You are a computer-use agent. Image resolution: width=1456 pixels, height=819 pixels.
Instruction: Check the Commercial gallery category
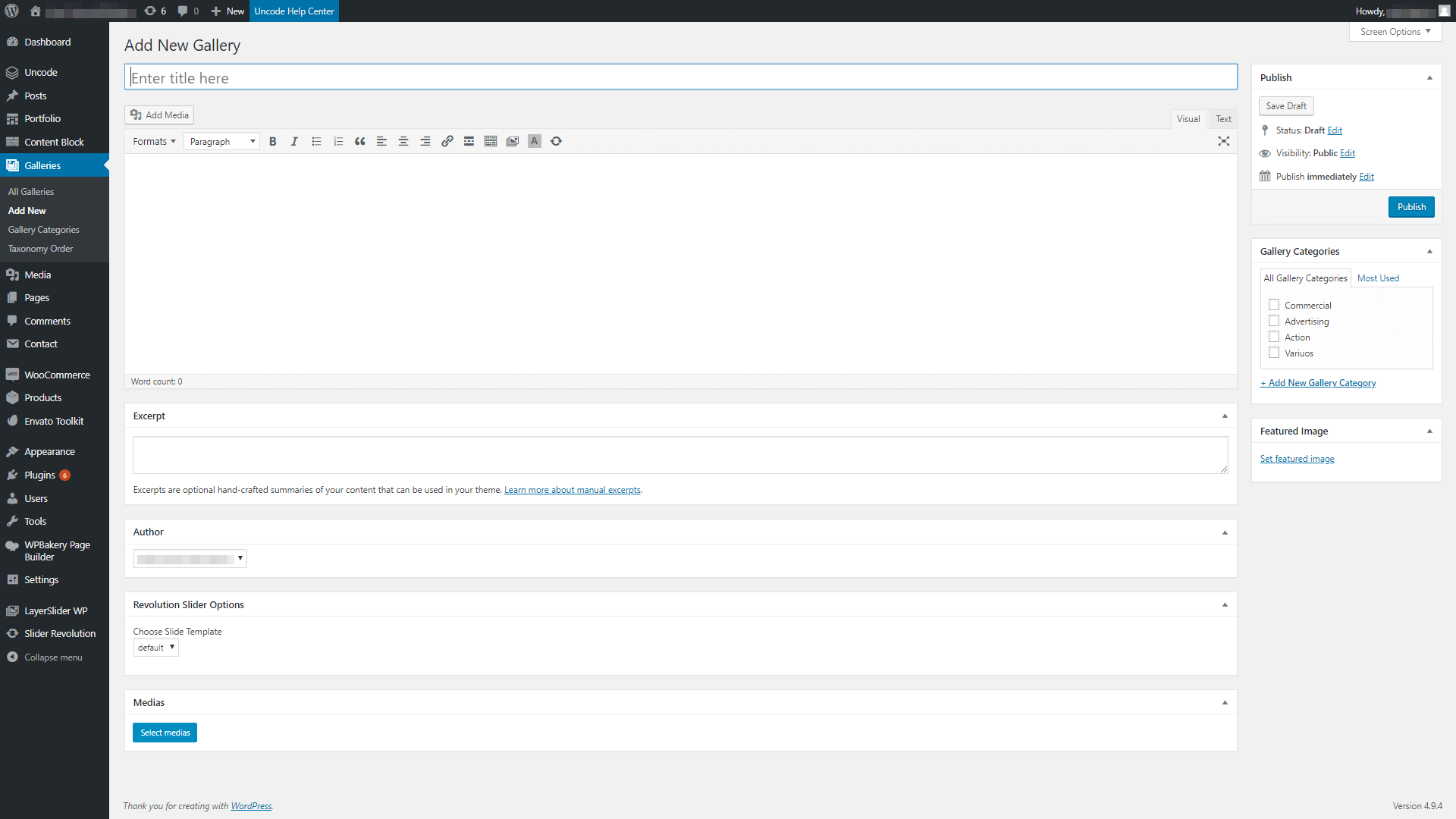[x=1274, y=305]
